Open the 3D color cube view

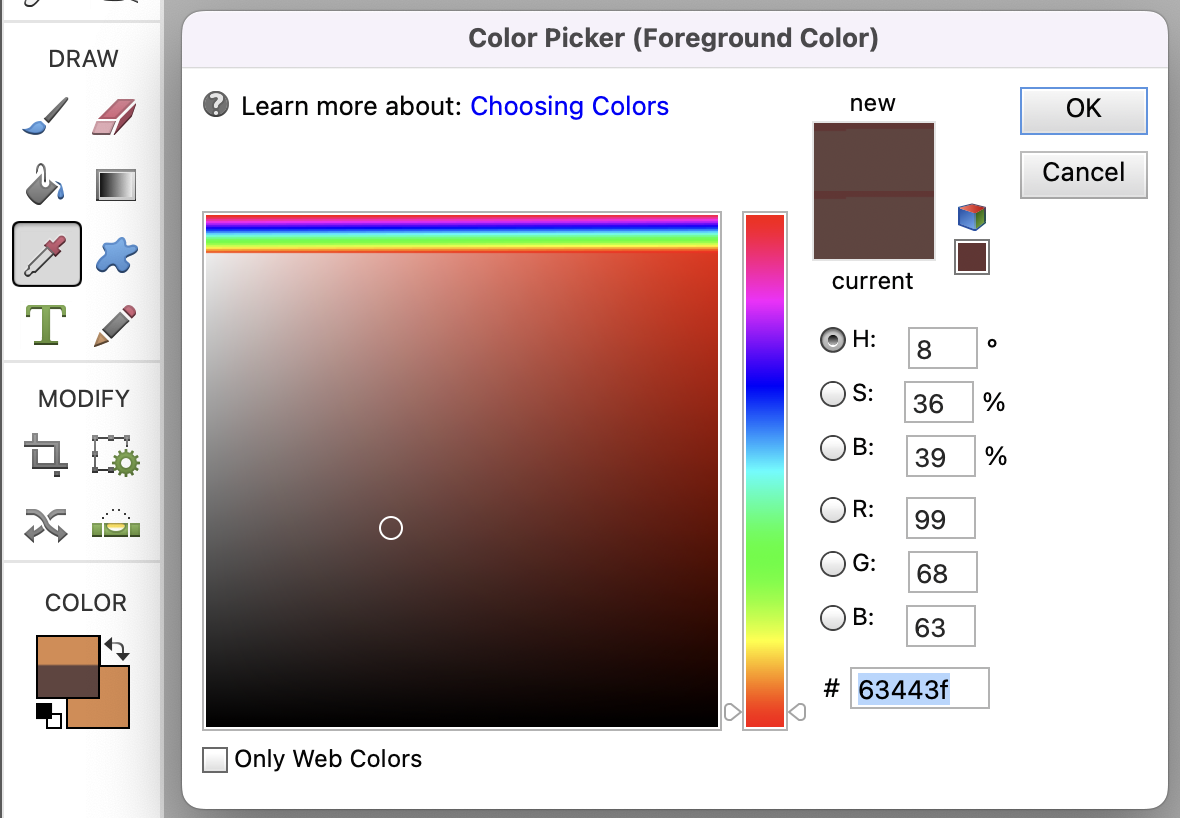(971, 216)
